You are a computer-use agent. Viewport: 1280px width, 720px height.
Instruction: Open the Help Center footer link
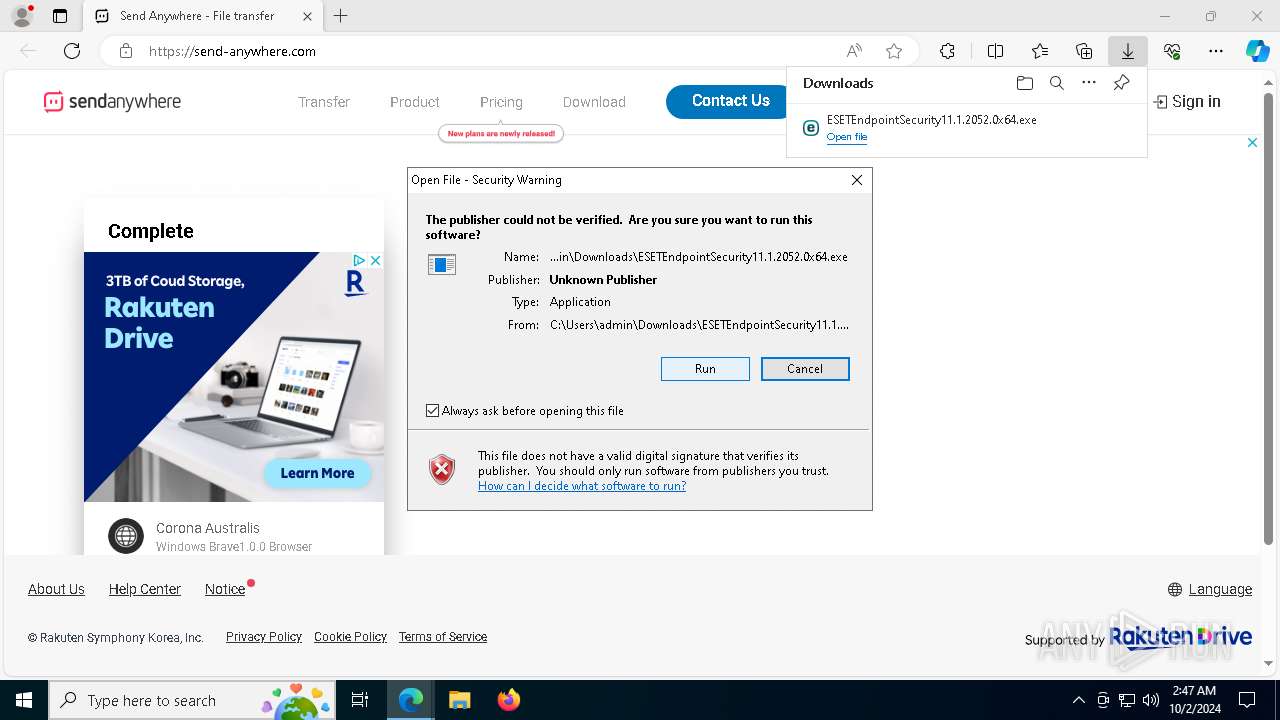tap(145, 589)
